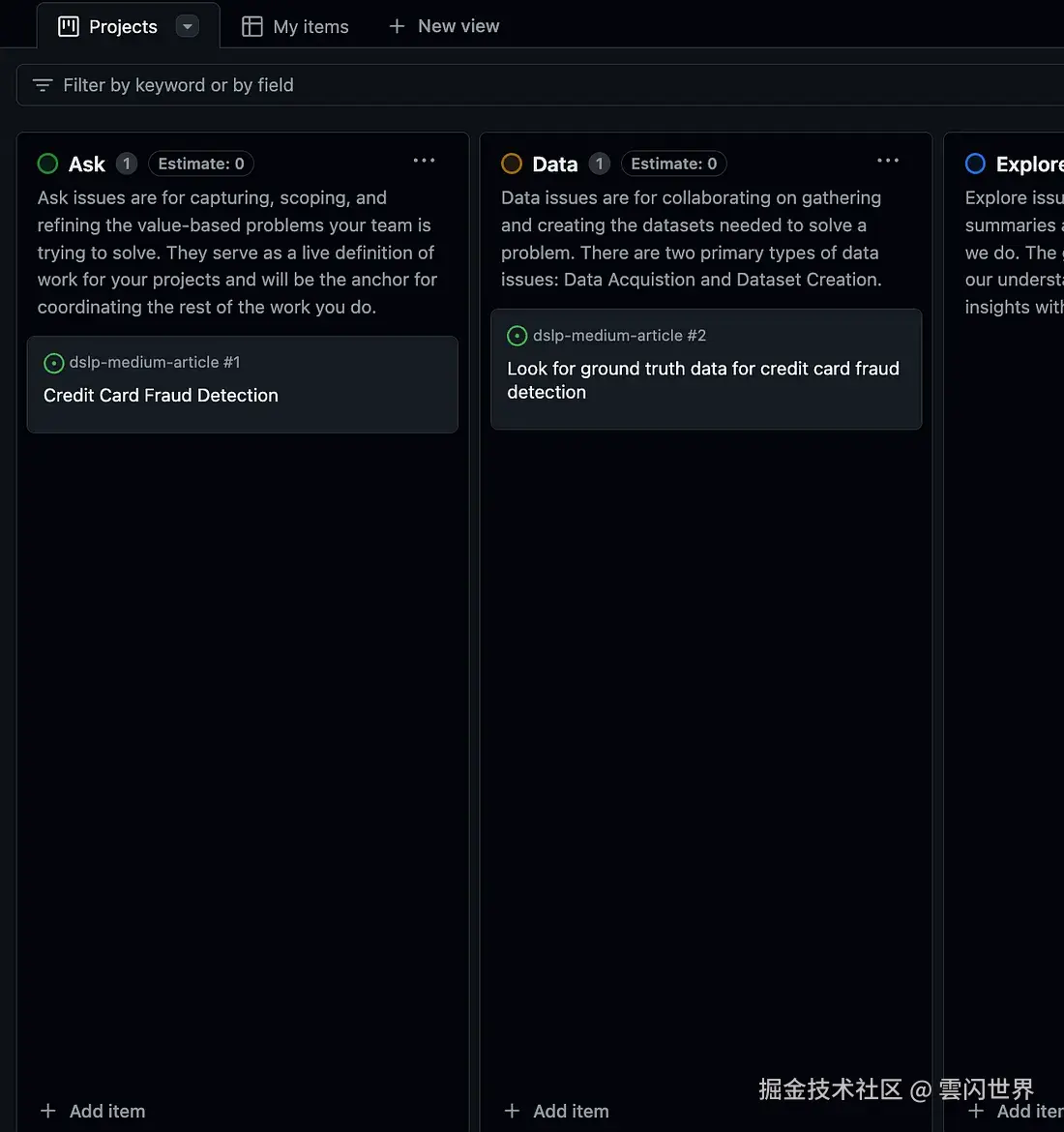
Task: Open the Data column three-dot menu
Action: point(888,161)
